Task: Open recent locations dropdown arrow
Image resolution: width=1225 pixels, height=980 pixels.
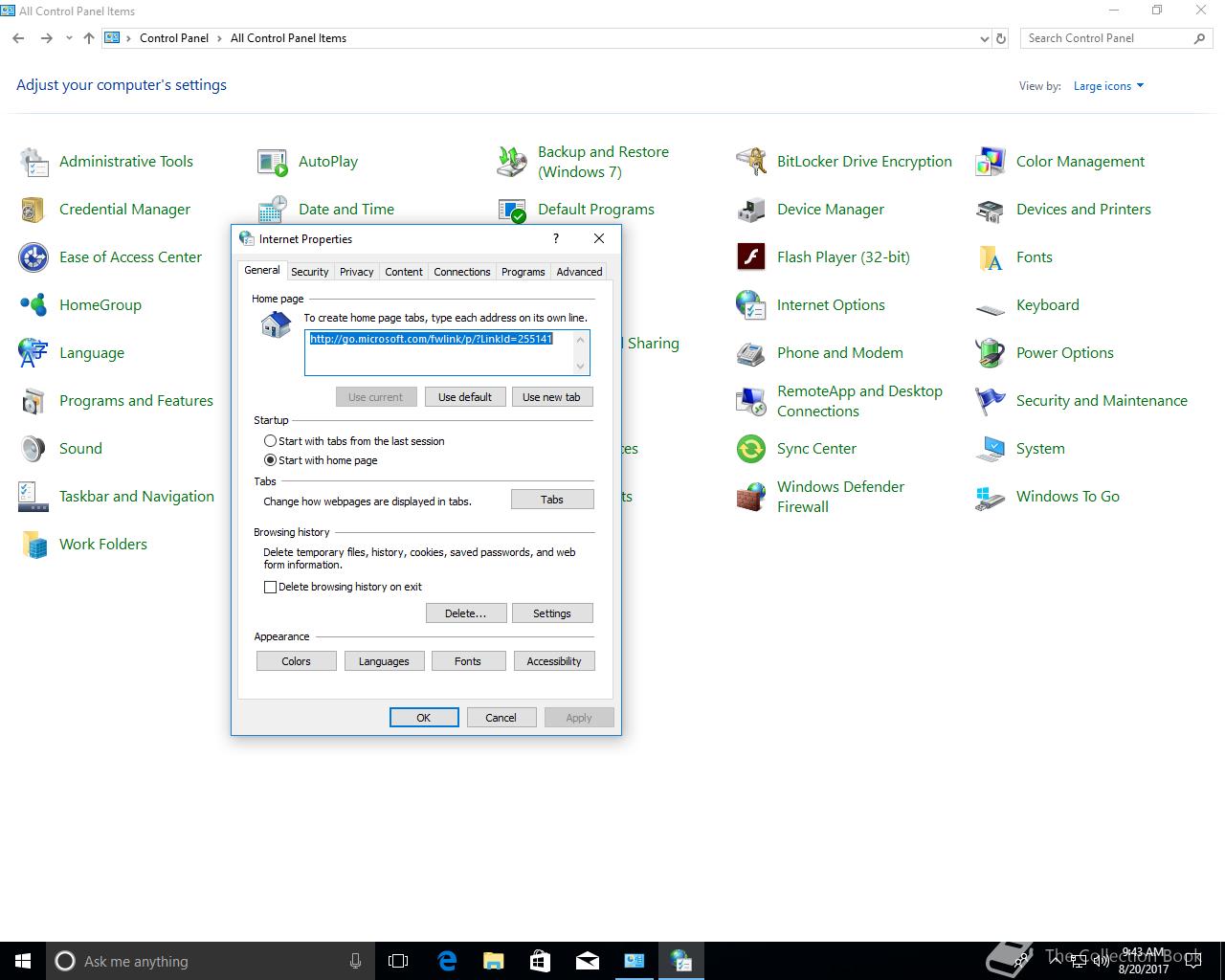Action: [x=69, y=38]
